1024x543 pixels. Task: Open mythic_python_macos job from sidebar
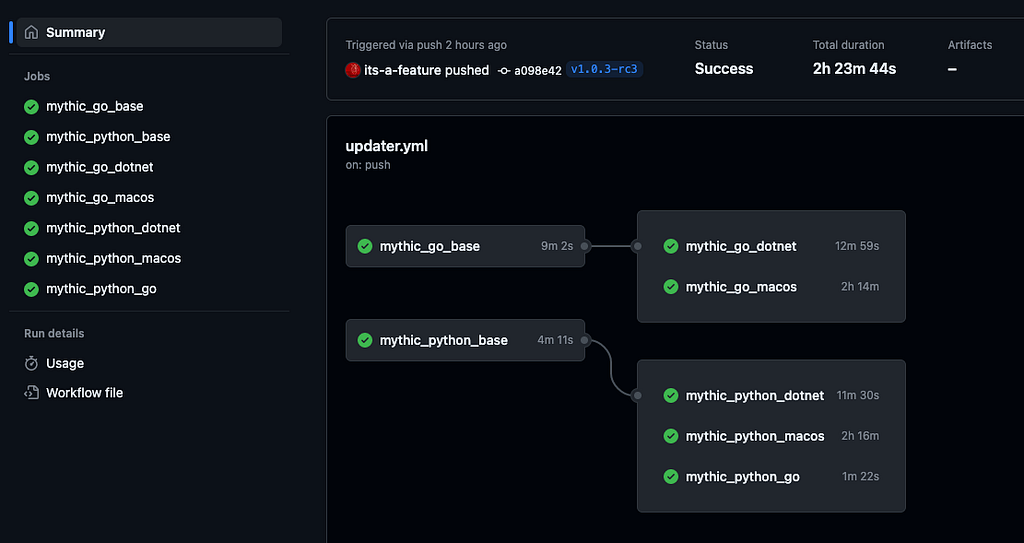(113, 258)
